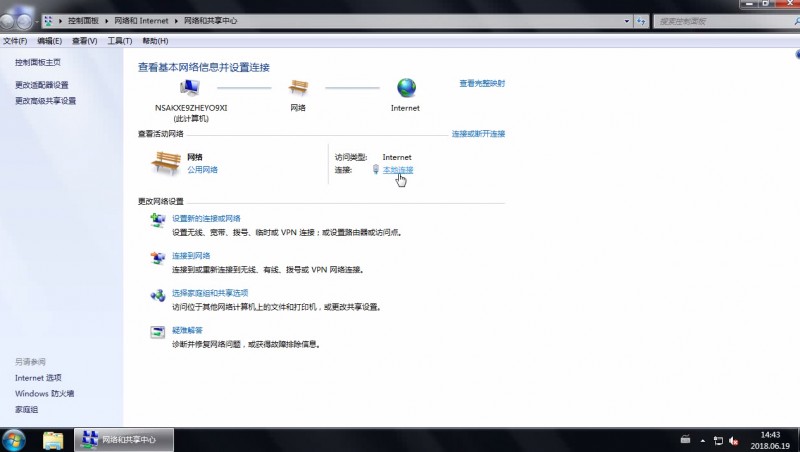Click the 网络和 Internet breadcrumb

[141, 21]
